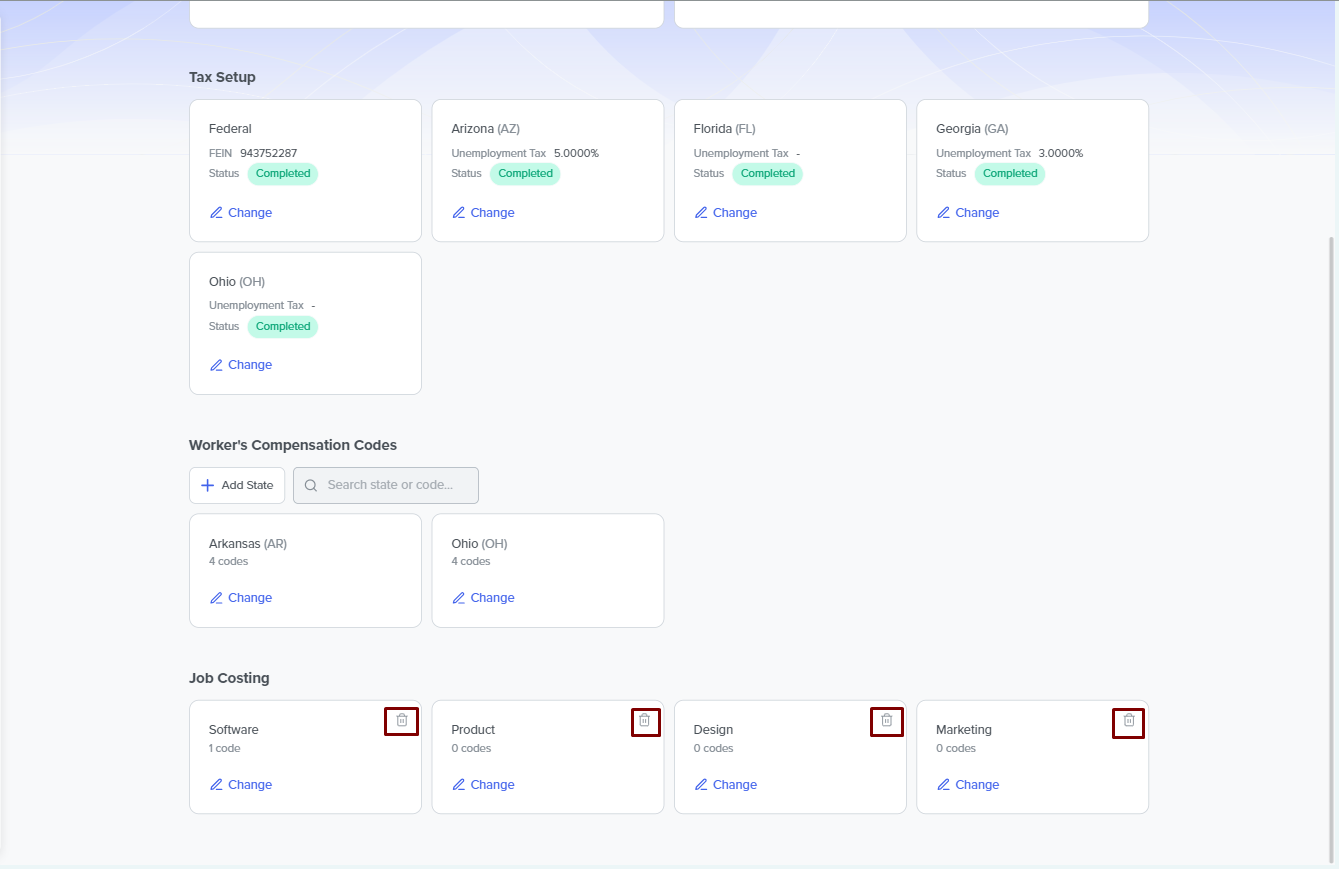Click trash icon on Product card
The image size is (1339, 869).
click(x=645, y=721)
